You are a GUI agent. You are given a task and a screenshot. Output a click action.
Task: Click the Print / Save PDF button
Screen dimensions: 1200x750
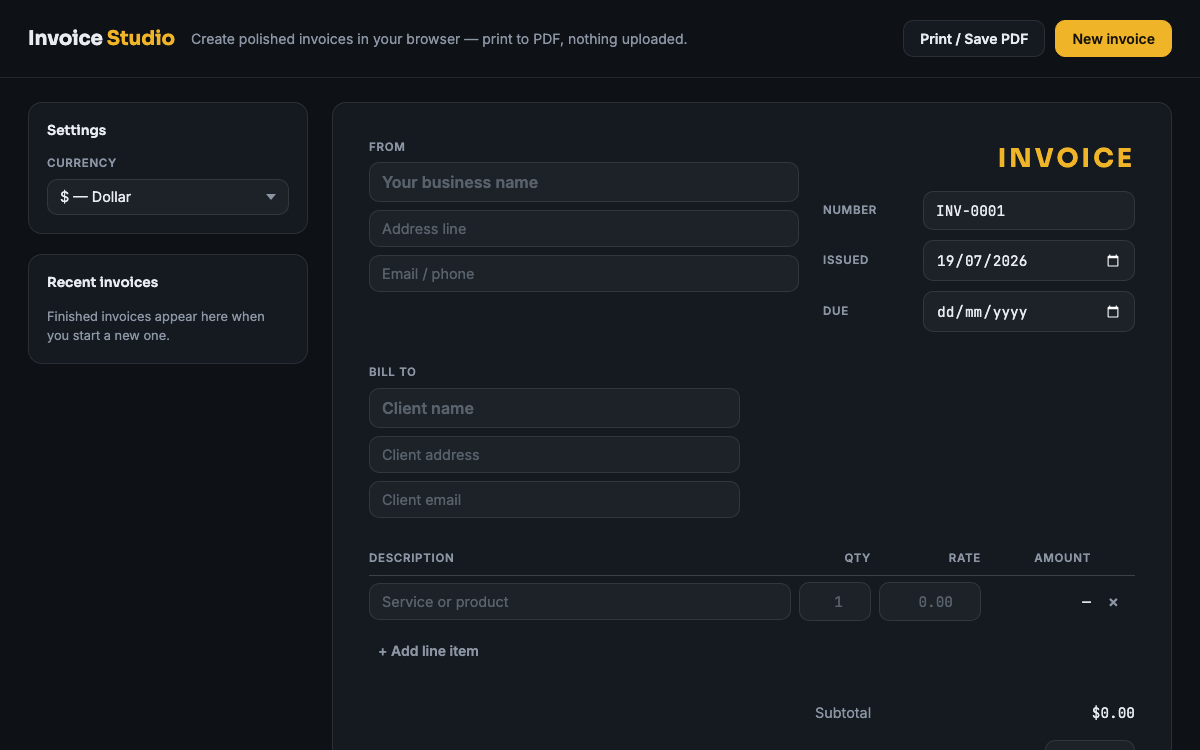coord(974,39)
